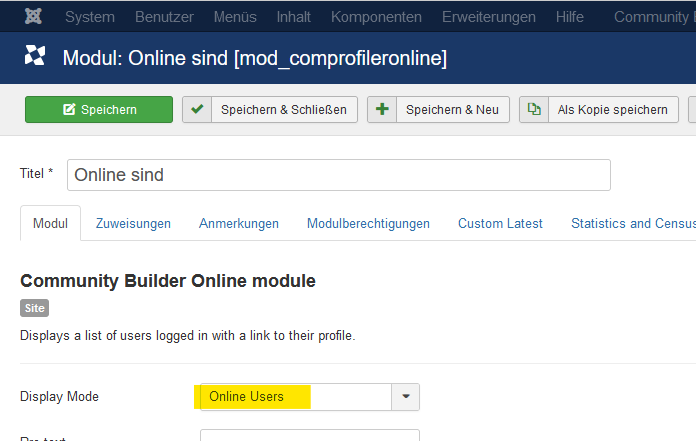696x441 pixels.
Task: Open the Inhalt menu
Action: pyautogui.click(x=293, y=17)
